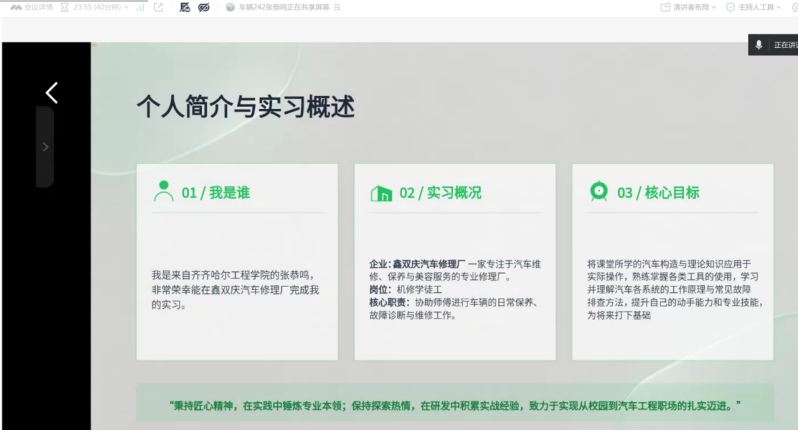This screenshot has width=798, height=433.
Task: Click the microphone icon on the speaking badge
Action: point(759,45)
